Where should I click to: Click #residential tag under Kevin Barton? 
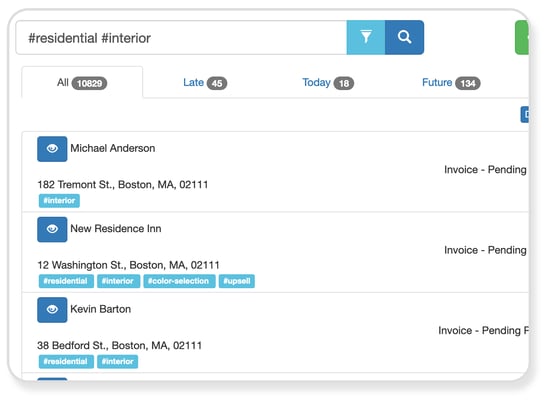click(66, 361)
